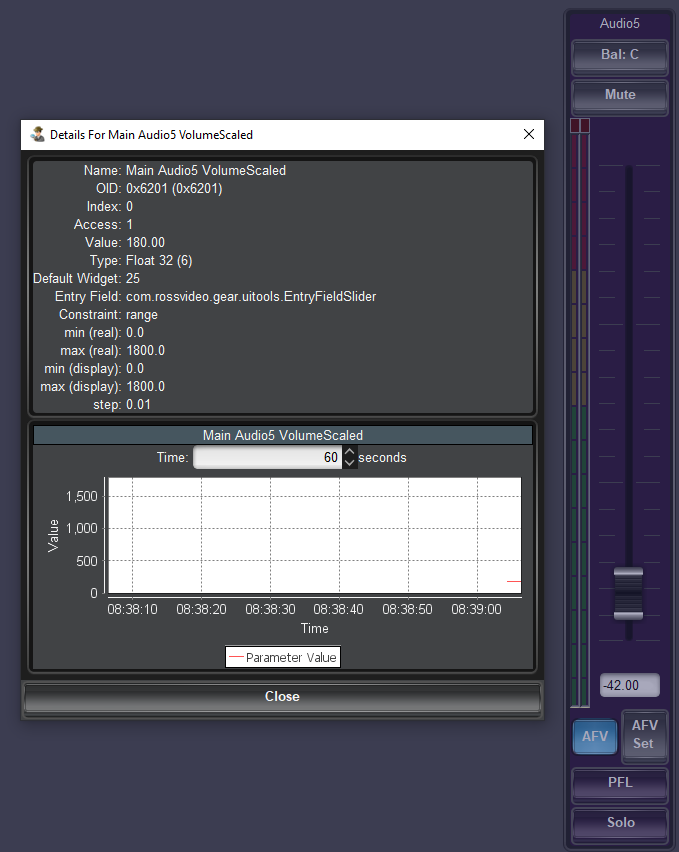
Task: Click the 1,000 value axis label
Action: pyautogui.click(x=81, y=529)
